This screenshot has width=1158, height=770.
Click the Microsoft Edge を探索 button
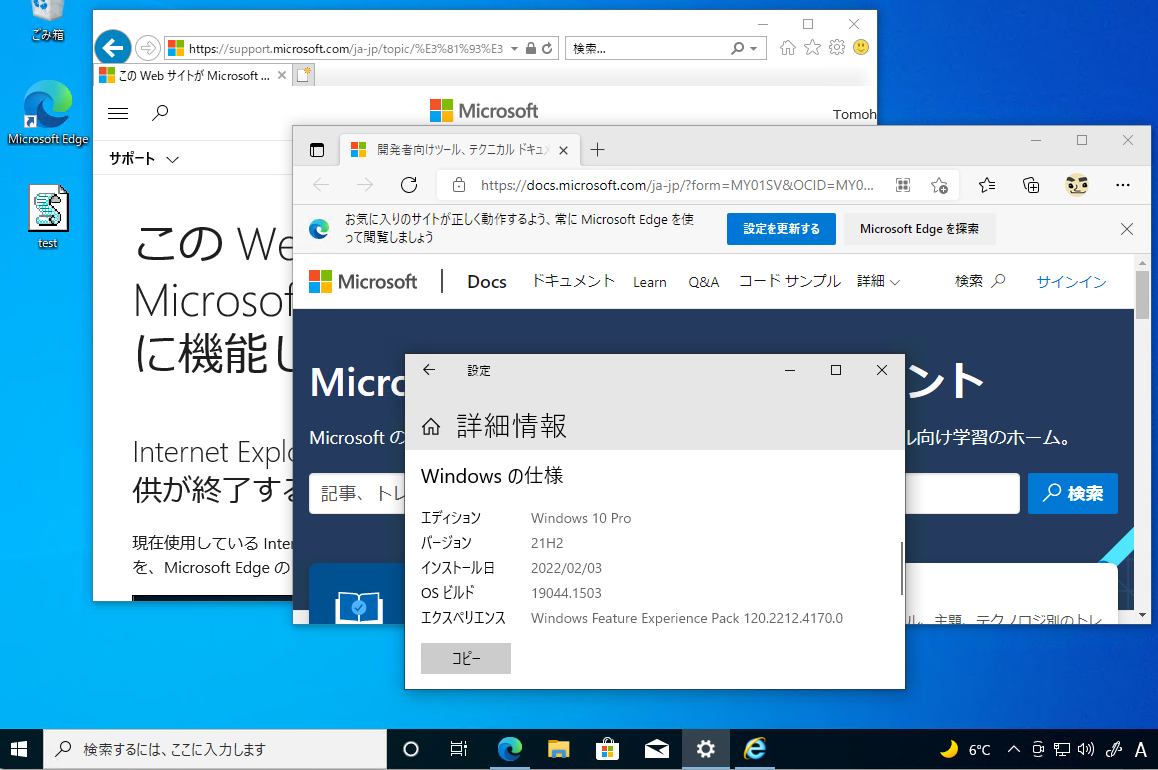pyautogui.click(x=919, y=229)
